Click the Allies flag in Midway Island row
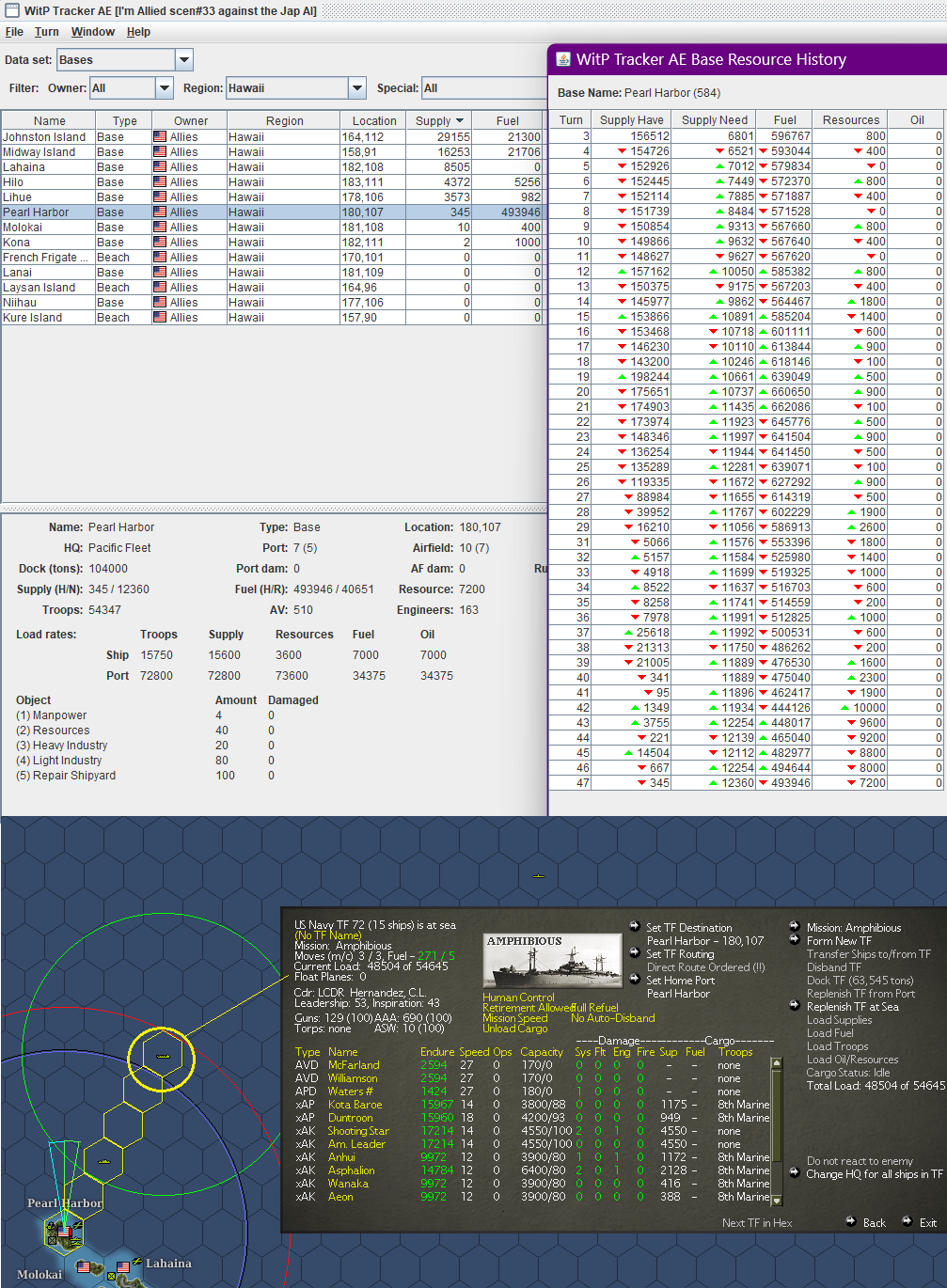This screenshot has height=1288, width=947. pyautogui.click(x=160, y=151)
